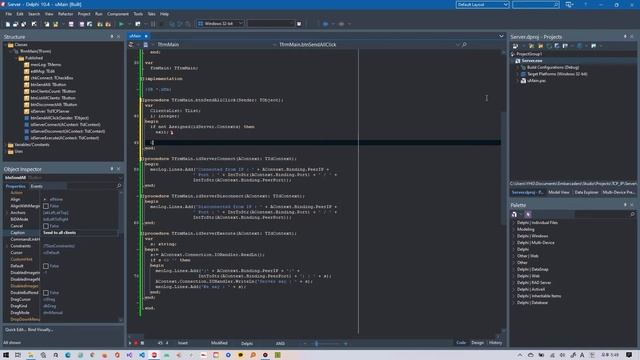Select Server.exe project node
The width and height of the screenshot is (640, 360).
[532, 61]
